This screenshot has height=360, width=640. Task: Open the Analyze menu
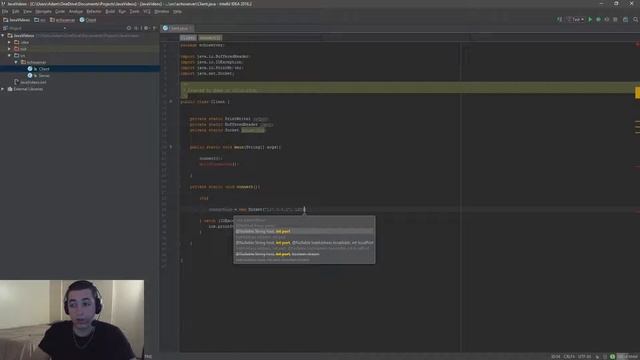[x=76, y=12]
